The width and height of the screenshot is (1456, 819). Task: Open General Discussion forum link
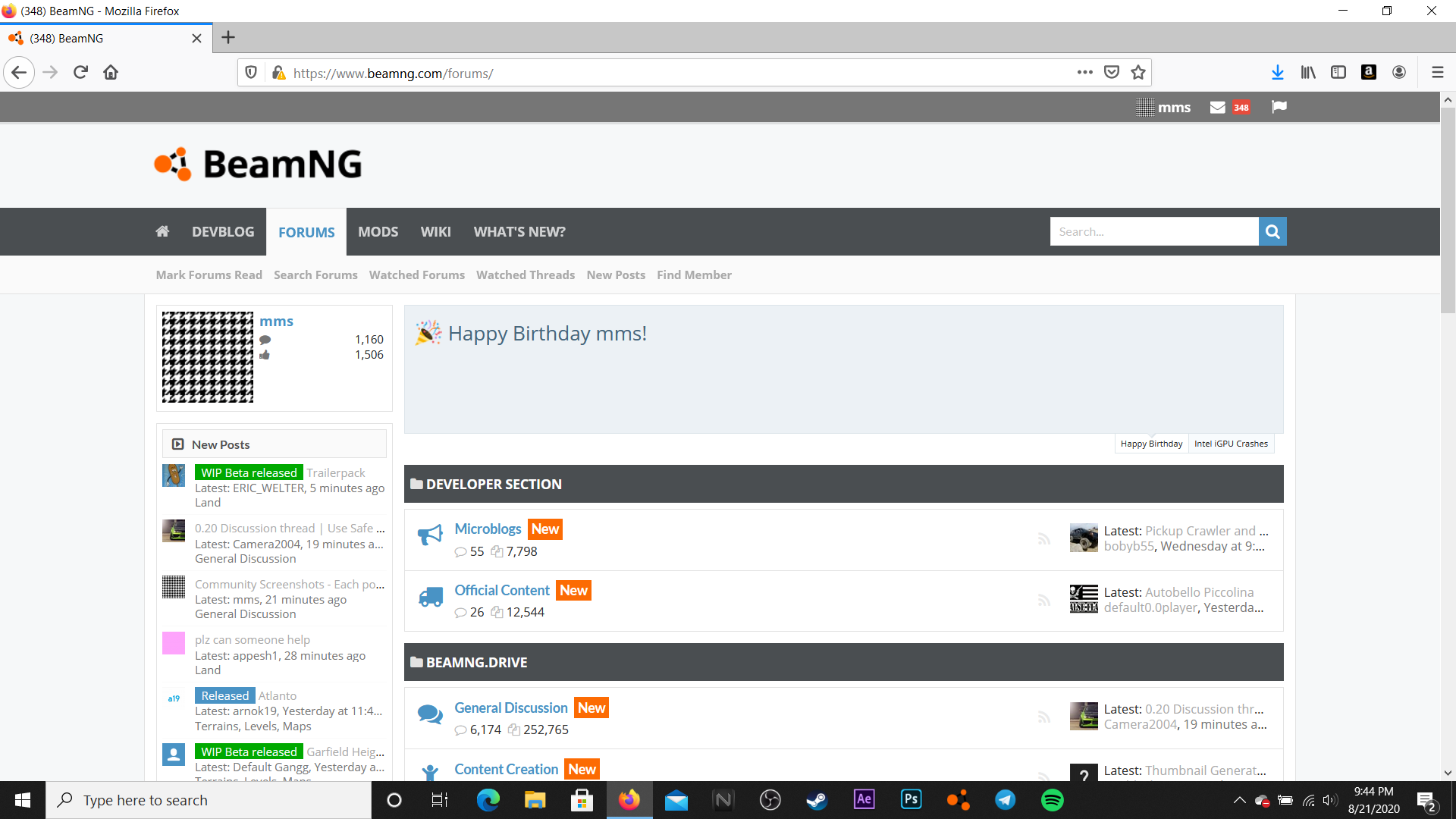pos(510,708)
